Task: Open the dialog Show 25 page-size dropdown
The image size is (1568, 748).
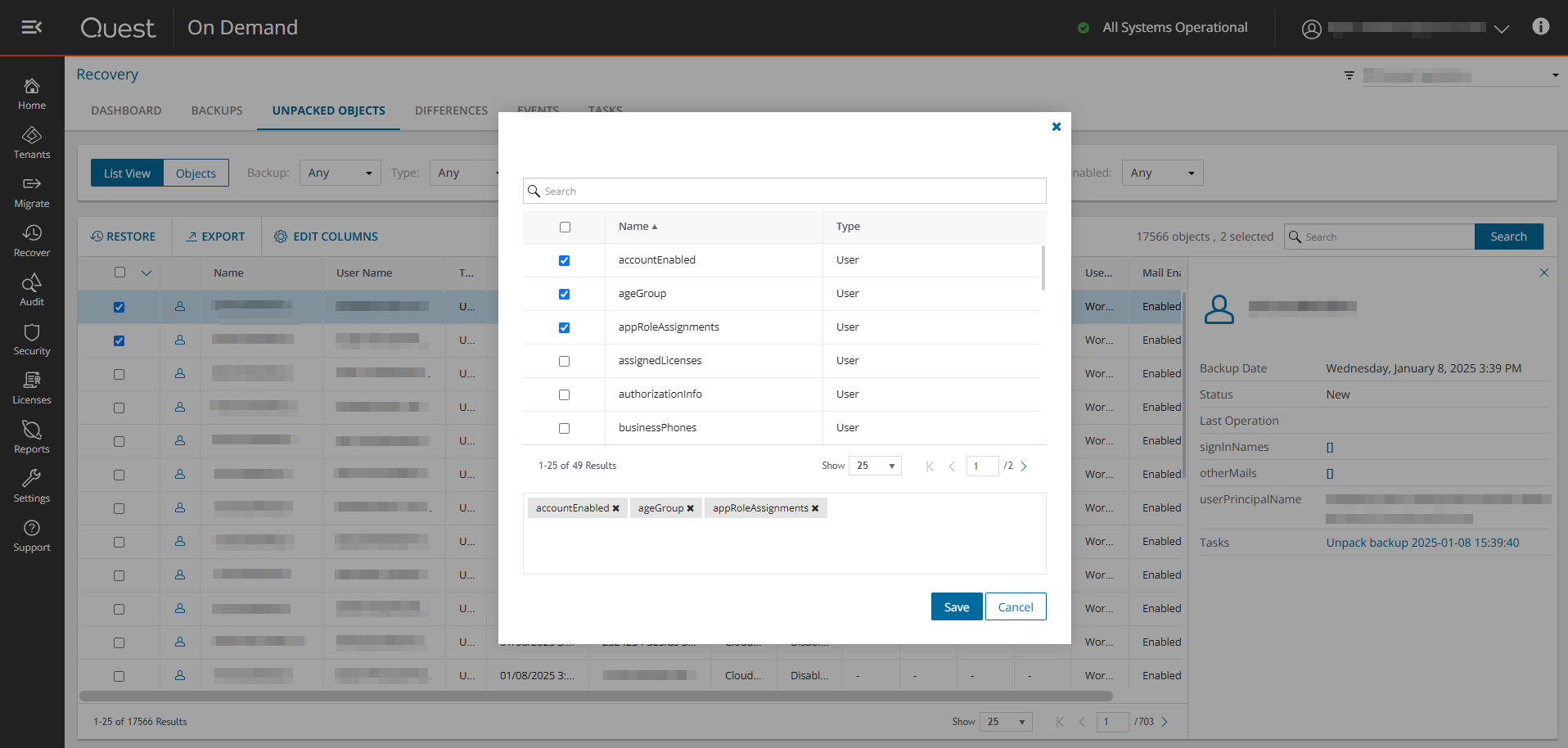Action: tap(875, 466)
